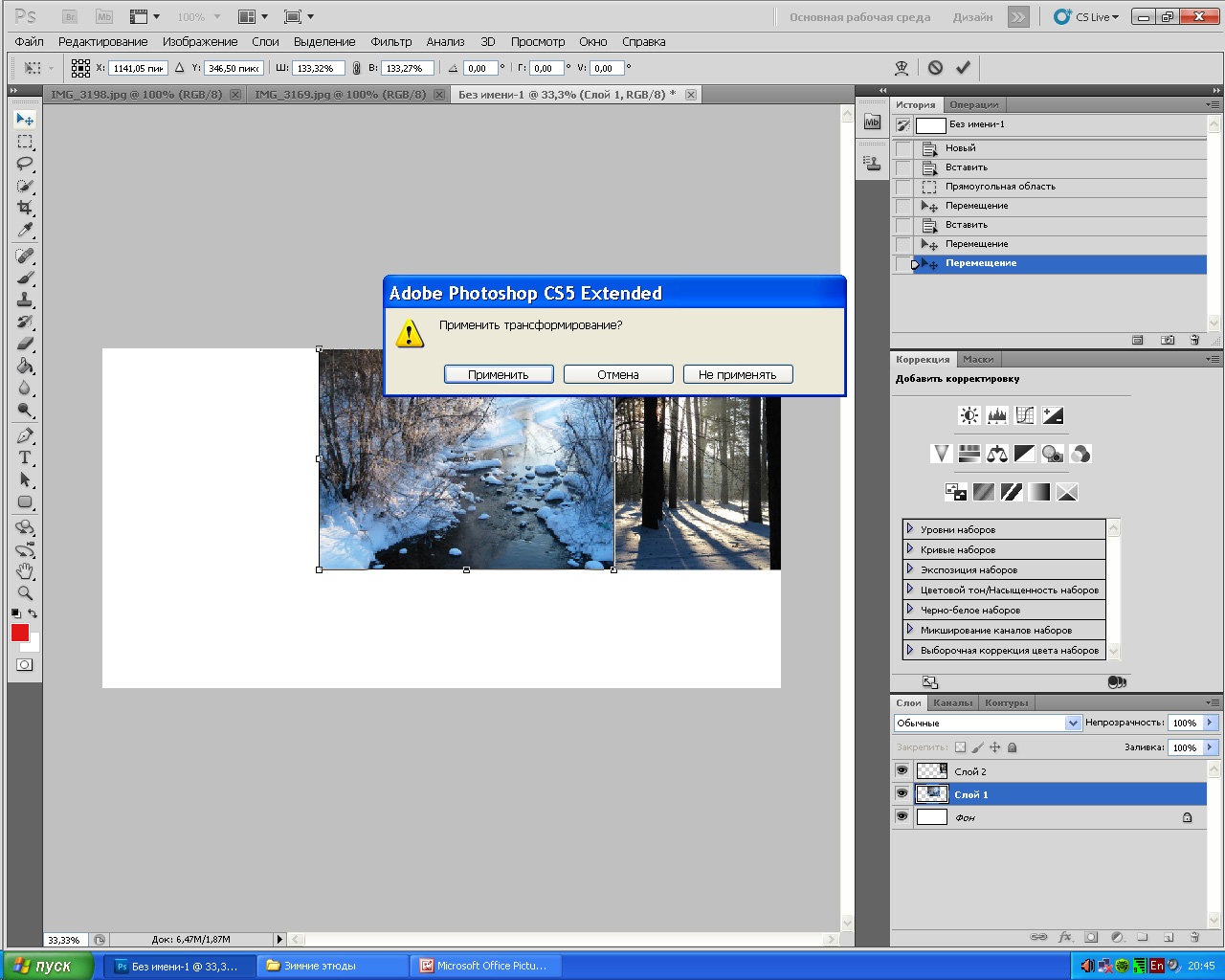Toggle lock transparent pixels in Layers panel
This screenshot has width=1225, height=980.
coord(961,747)
